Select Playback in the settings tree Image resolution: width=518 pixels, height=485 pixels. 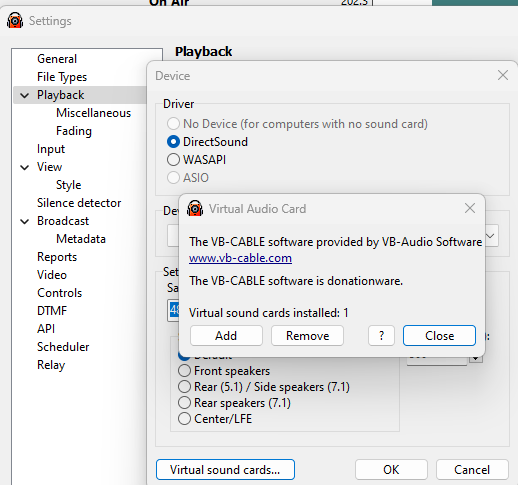coord(61,95)
